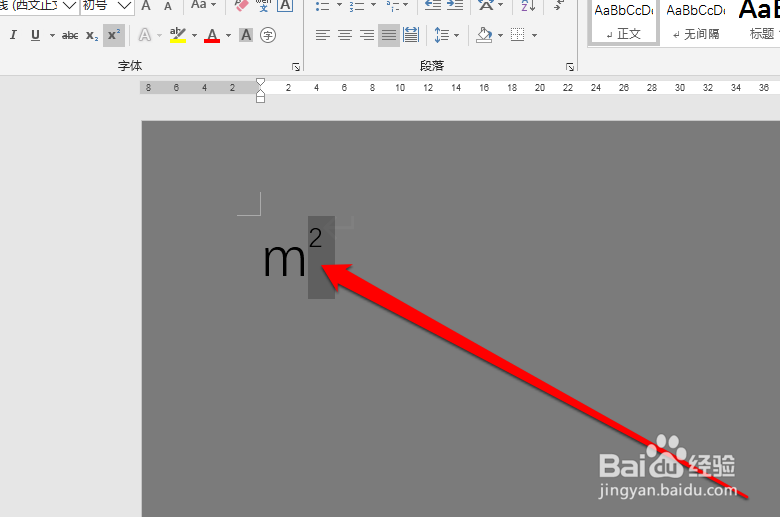Toggle strikethrough abc formatting
Viewport: 780px width, 517px height.
[x=70, y=35]
